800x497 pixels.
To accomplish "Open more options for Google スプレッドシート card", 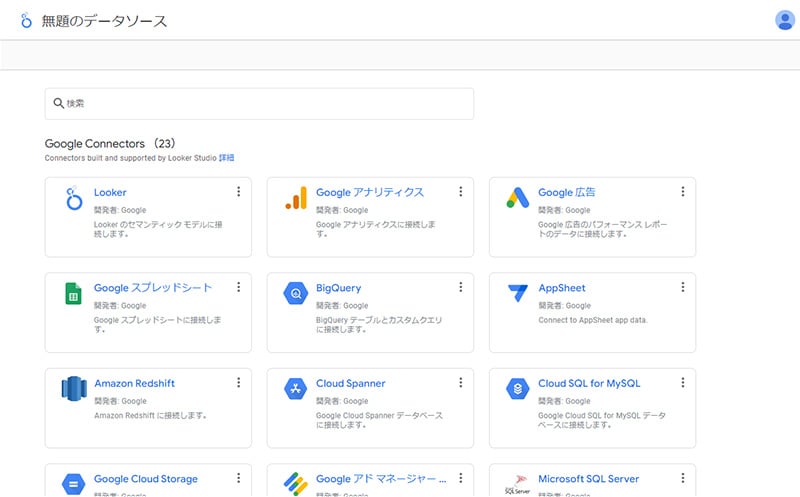I will pyautogui.click(x=238, y=287).
